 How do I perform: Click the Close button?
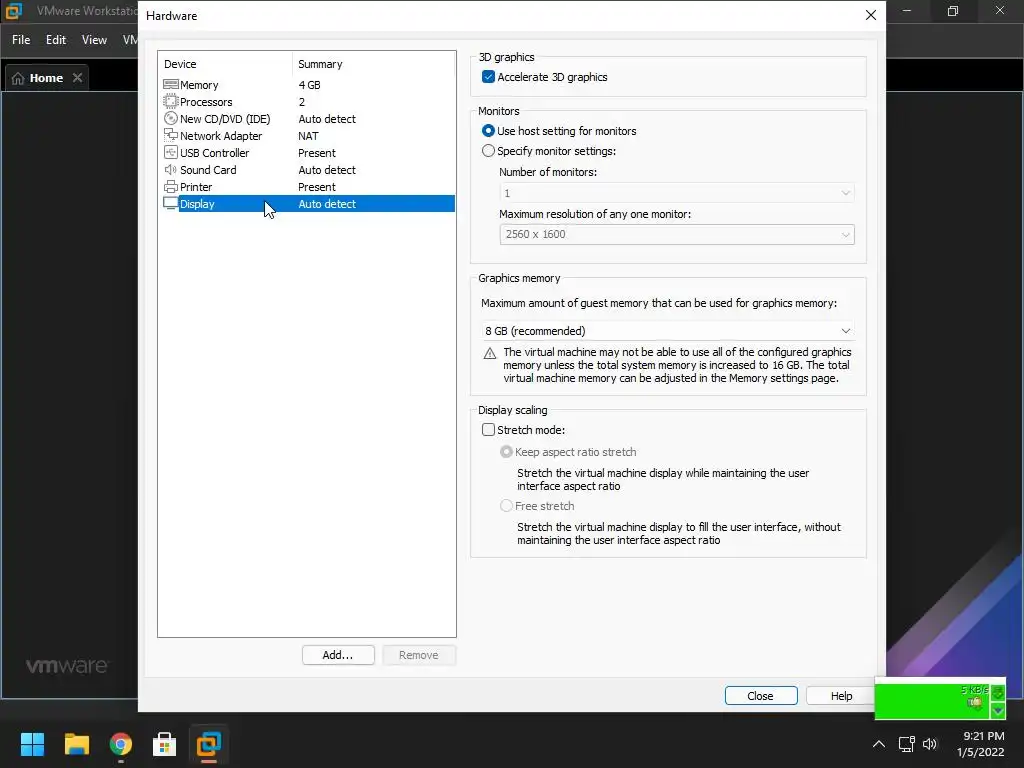(x=761, y=696)
